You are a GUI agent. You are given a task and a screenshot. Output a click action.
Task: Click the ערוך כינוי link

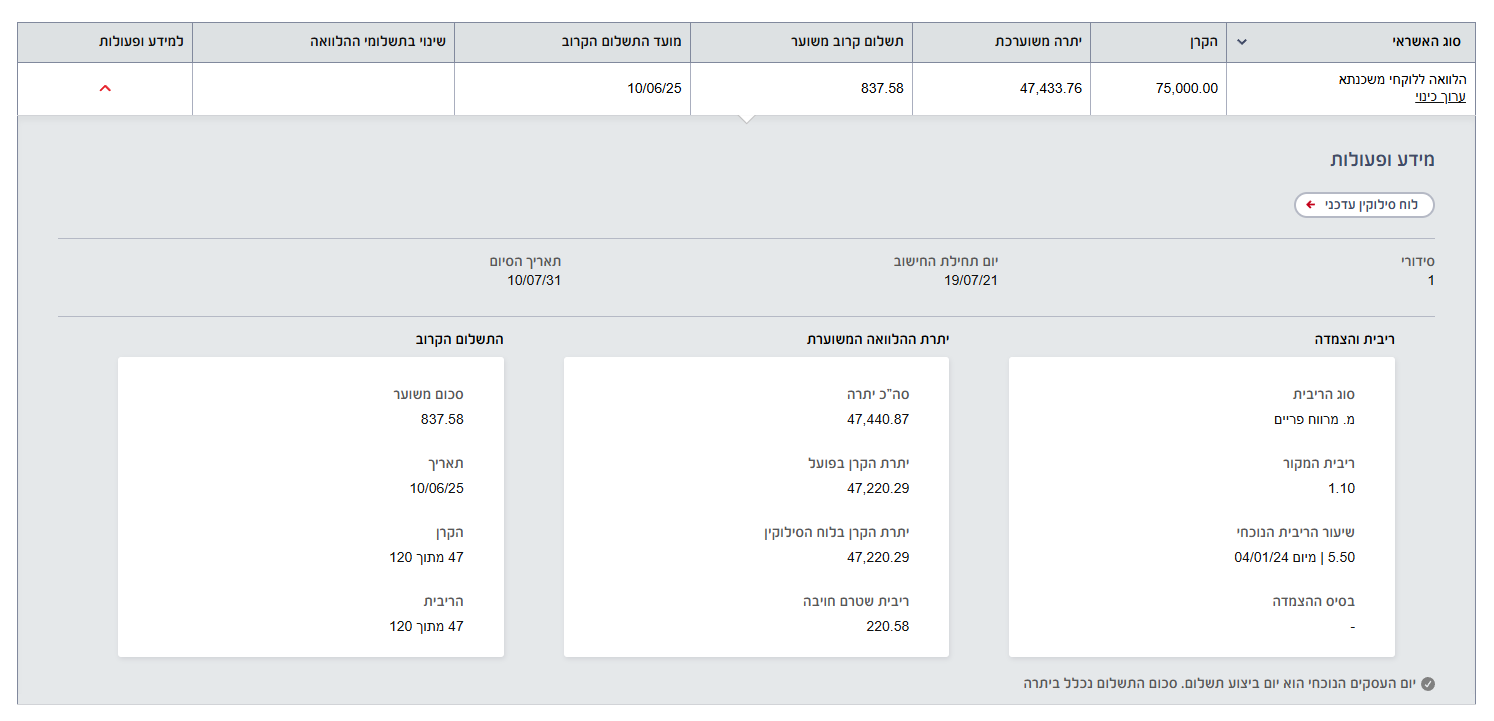(1439, 97)
